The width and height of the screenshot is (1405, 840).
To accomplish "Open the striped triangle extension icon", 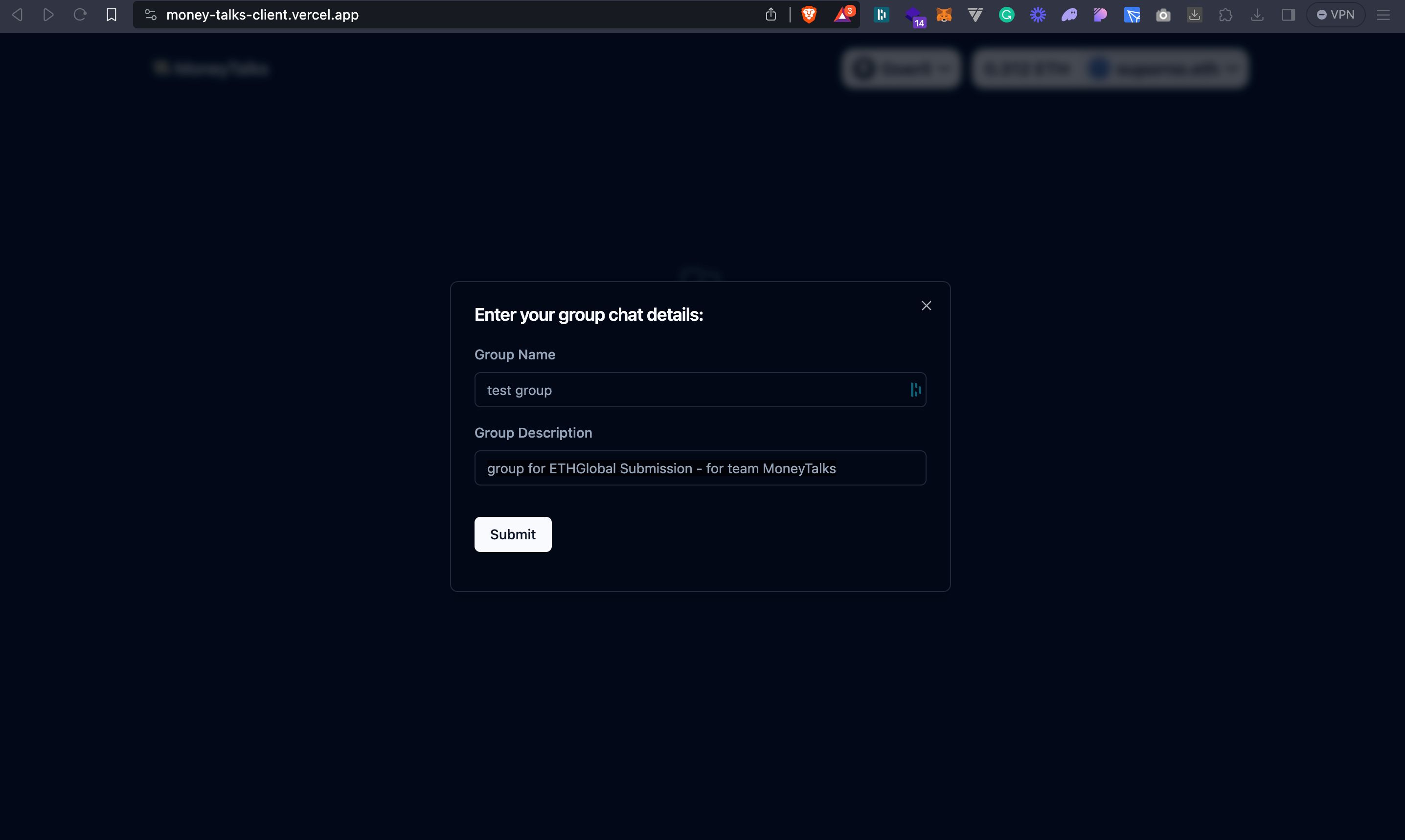I will coord(975,15).
